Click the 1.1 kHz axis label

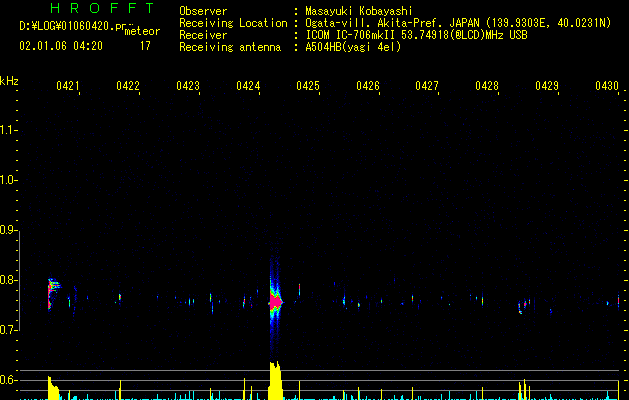8,130
